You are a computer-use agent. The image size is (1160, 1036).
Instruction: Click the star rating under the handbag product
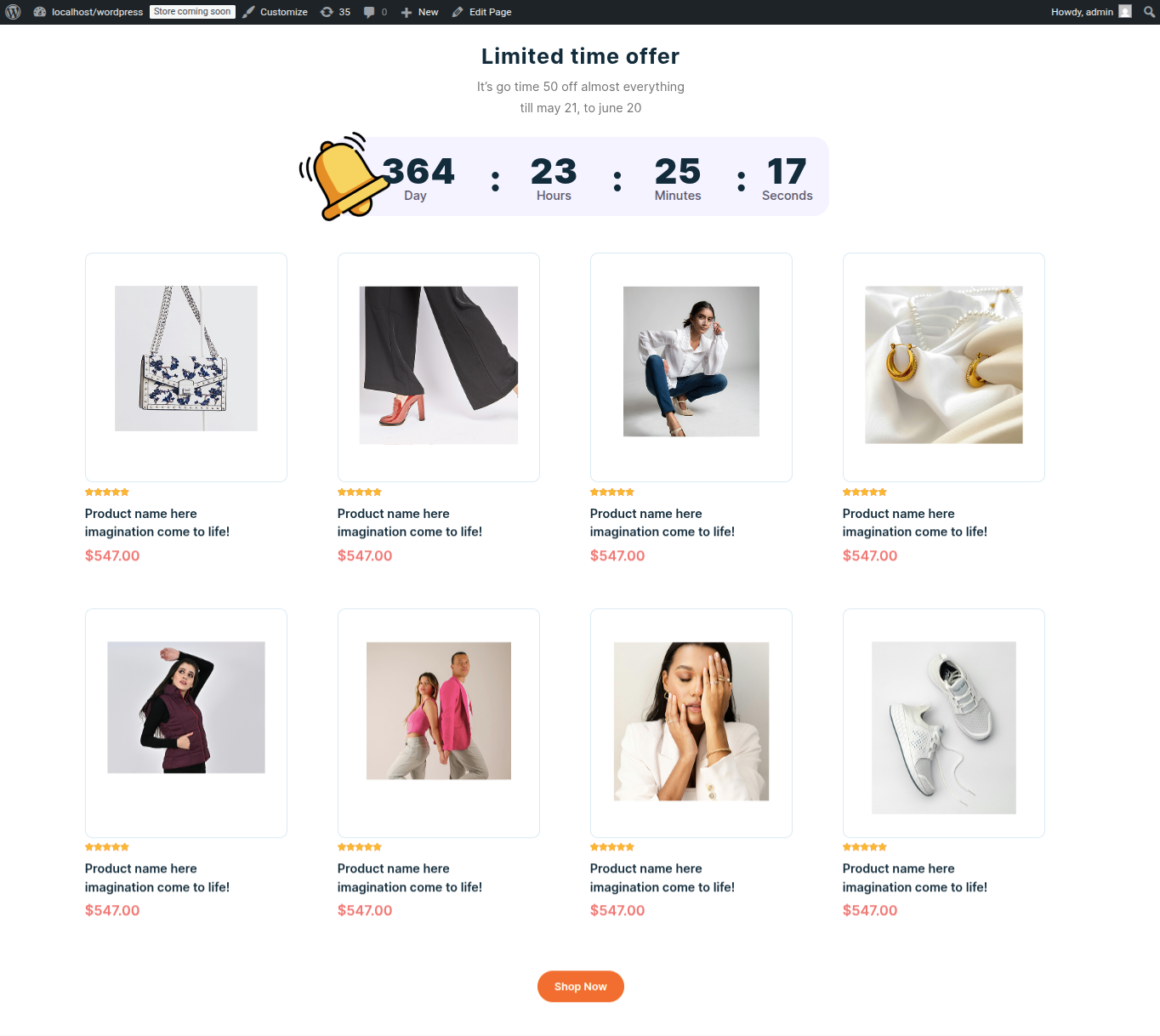[107, 492]
